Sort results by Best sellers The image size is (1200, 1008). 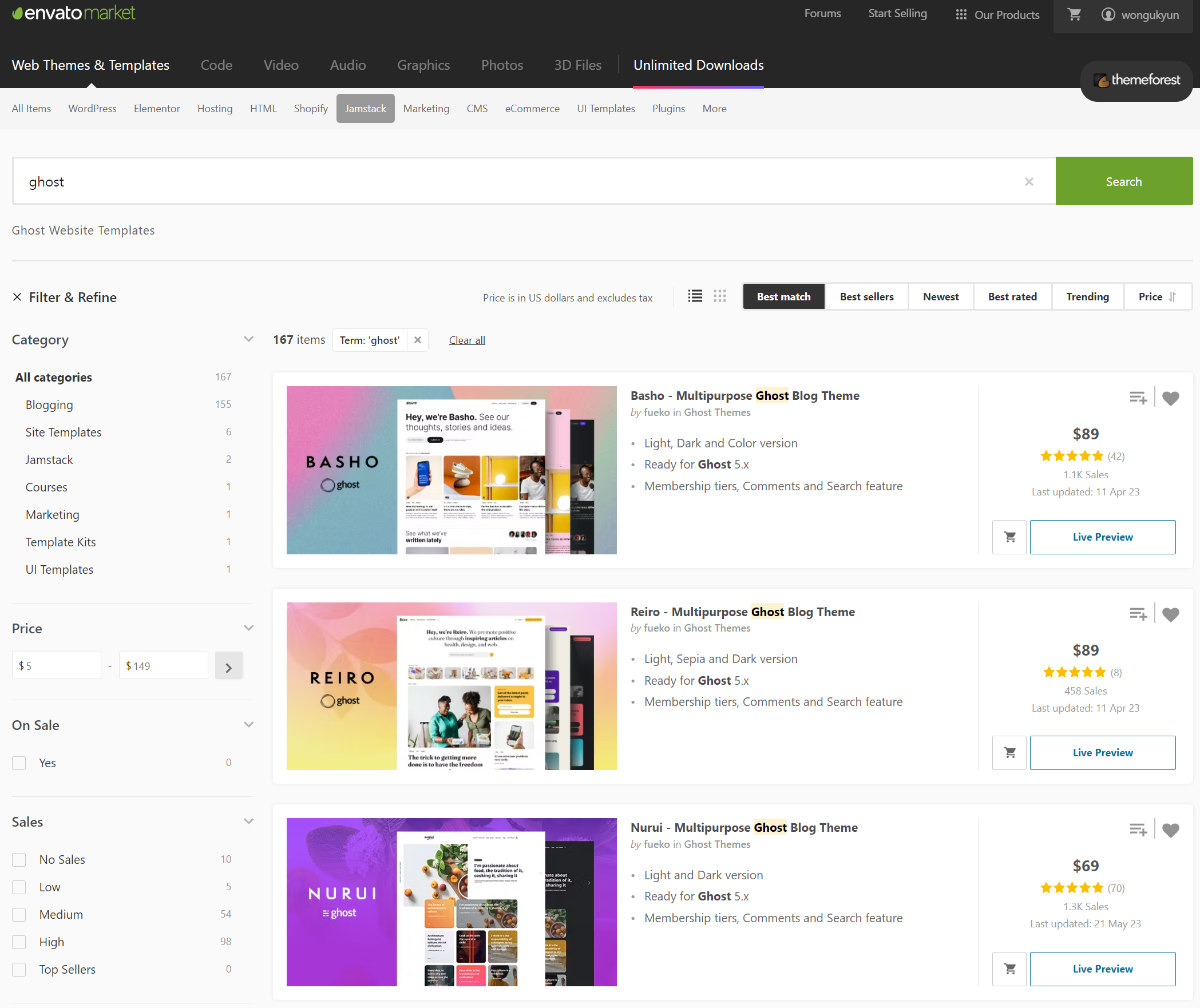pos(866,296)
